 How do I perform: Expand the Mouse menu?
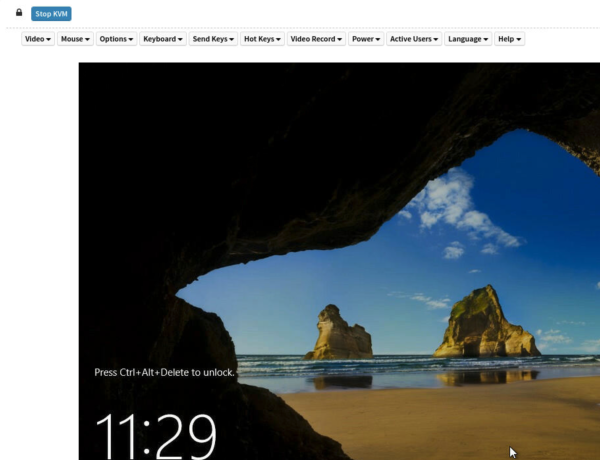(75, 39)
